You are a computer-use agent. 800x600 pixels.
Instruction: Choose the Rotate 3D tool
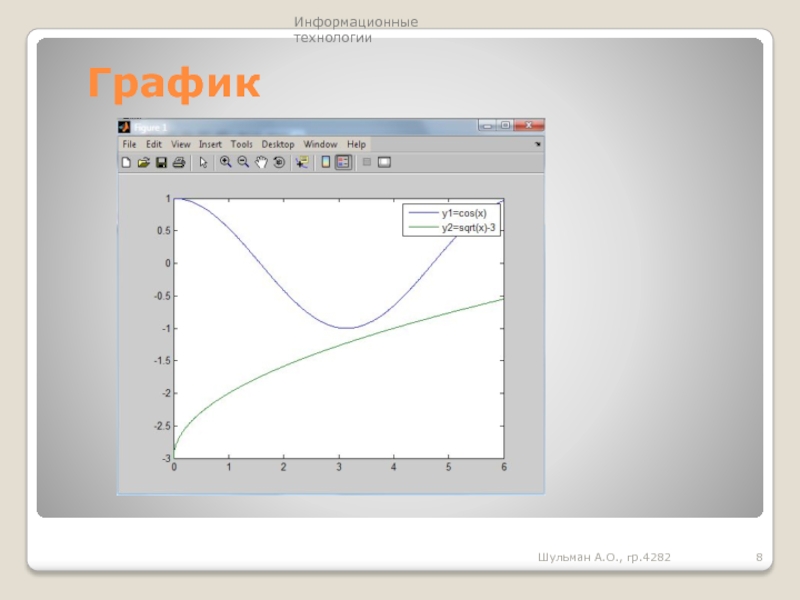279,162
